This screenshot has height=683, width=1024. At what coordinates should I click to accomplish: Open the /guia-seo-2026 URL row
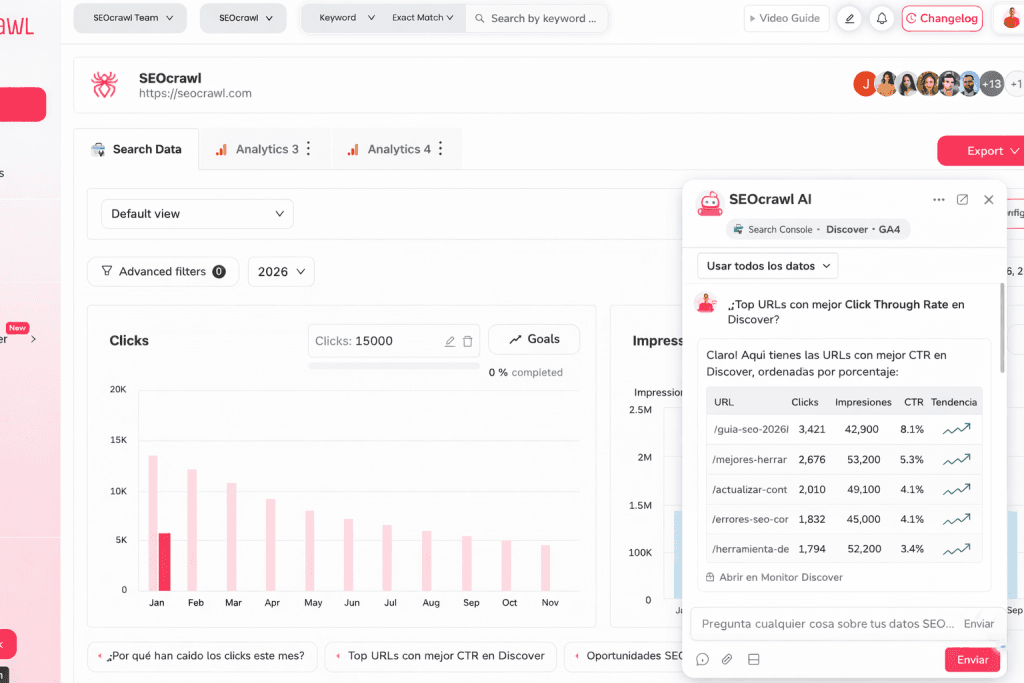(844, 430)
